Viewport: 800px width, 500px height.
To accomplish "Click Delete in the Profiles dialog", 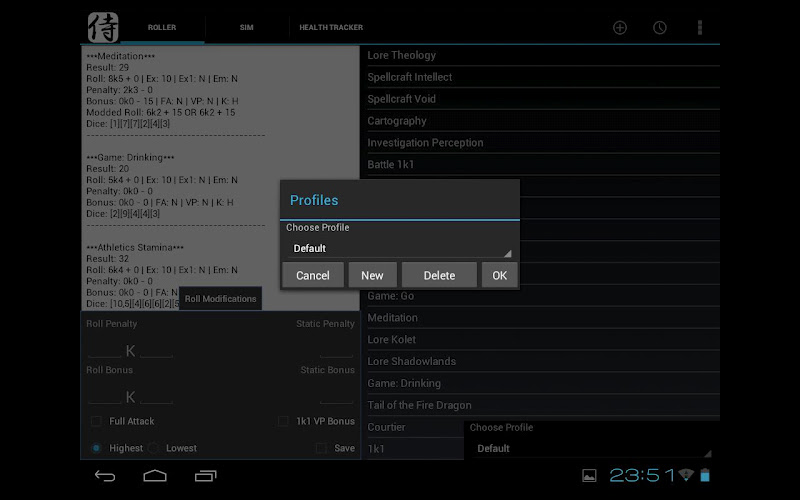I will point(439,276).
